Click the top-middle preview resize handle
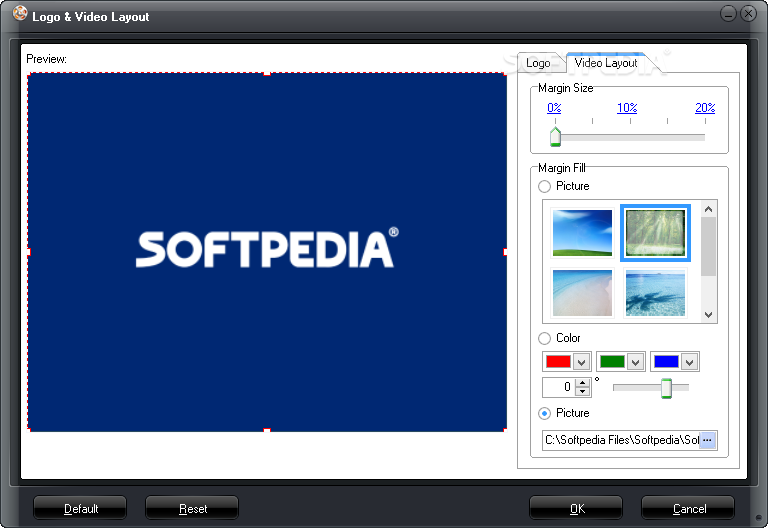 point(267,73)
